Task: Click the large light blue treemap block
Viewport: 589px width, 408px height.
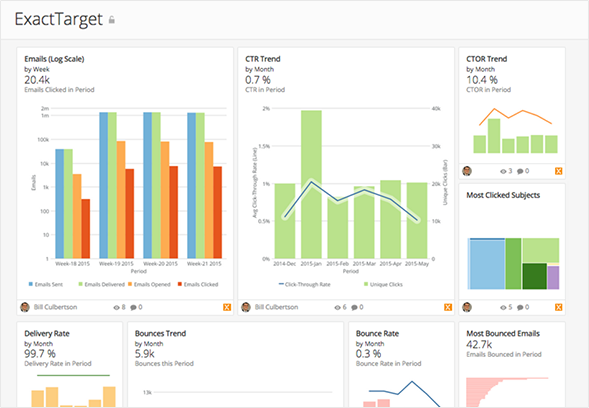Action: [x=487, y=265]
